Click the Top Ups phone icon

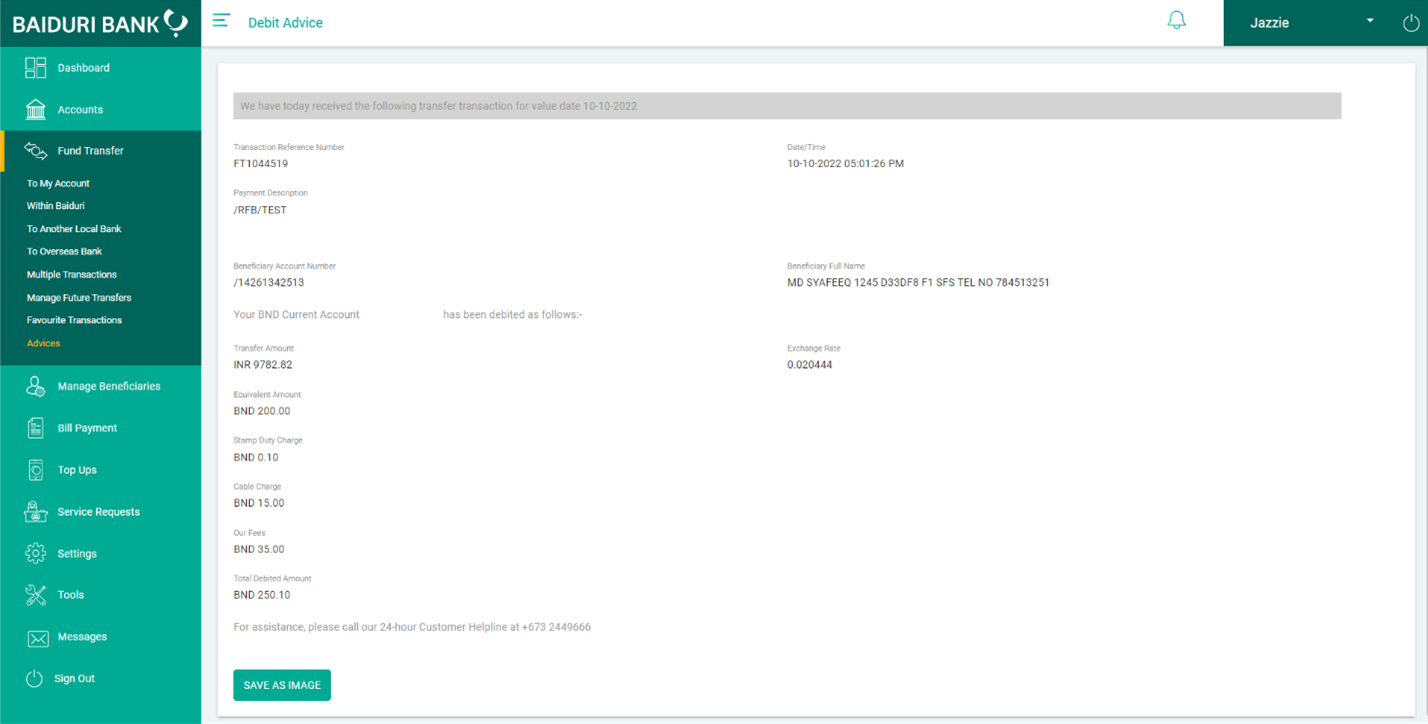point(36,470)
